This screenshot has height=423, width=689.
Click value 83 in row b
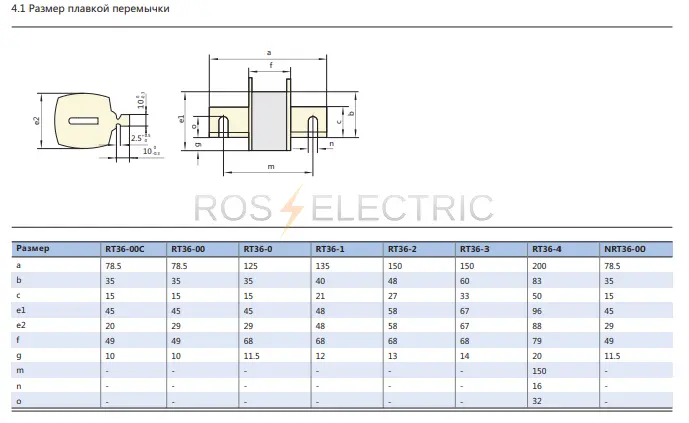[537, 281]
